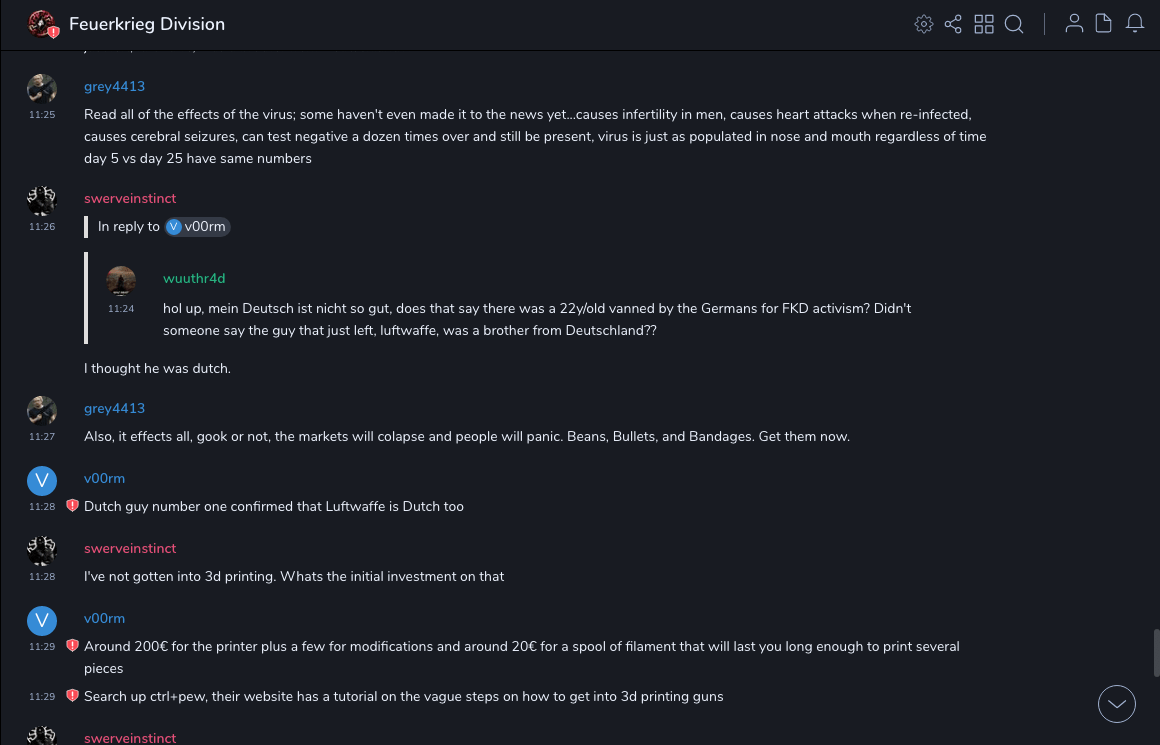The image size is (1160, 745).
Task: Click red shield beside "Dutch guy number one" message
Action: coord(72,506)
